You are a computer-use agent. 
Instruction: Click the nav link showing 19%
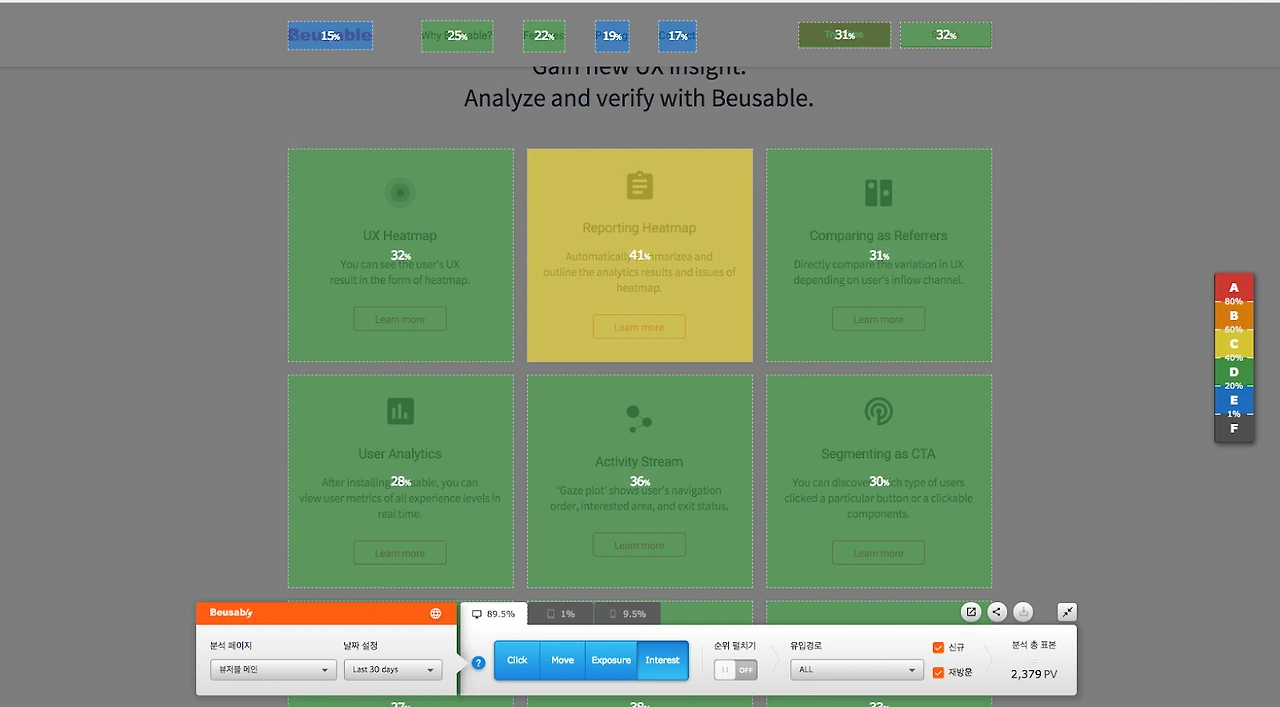pos(612,36)
